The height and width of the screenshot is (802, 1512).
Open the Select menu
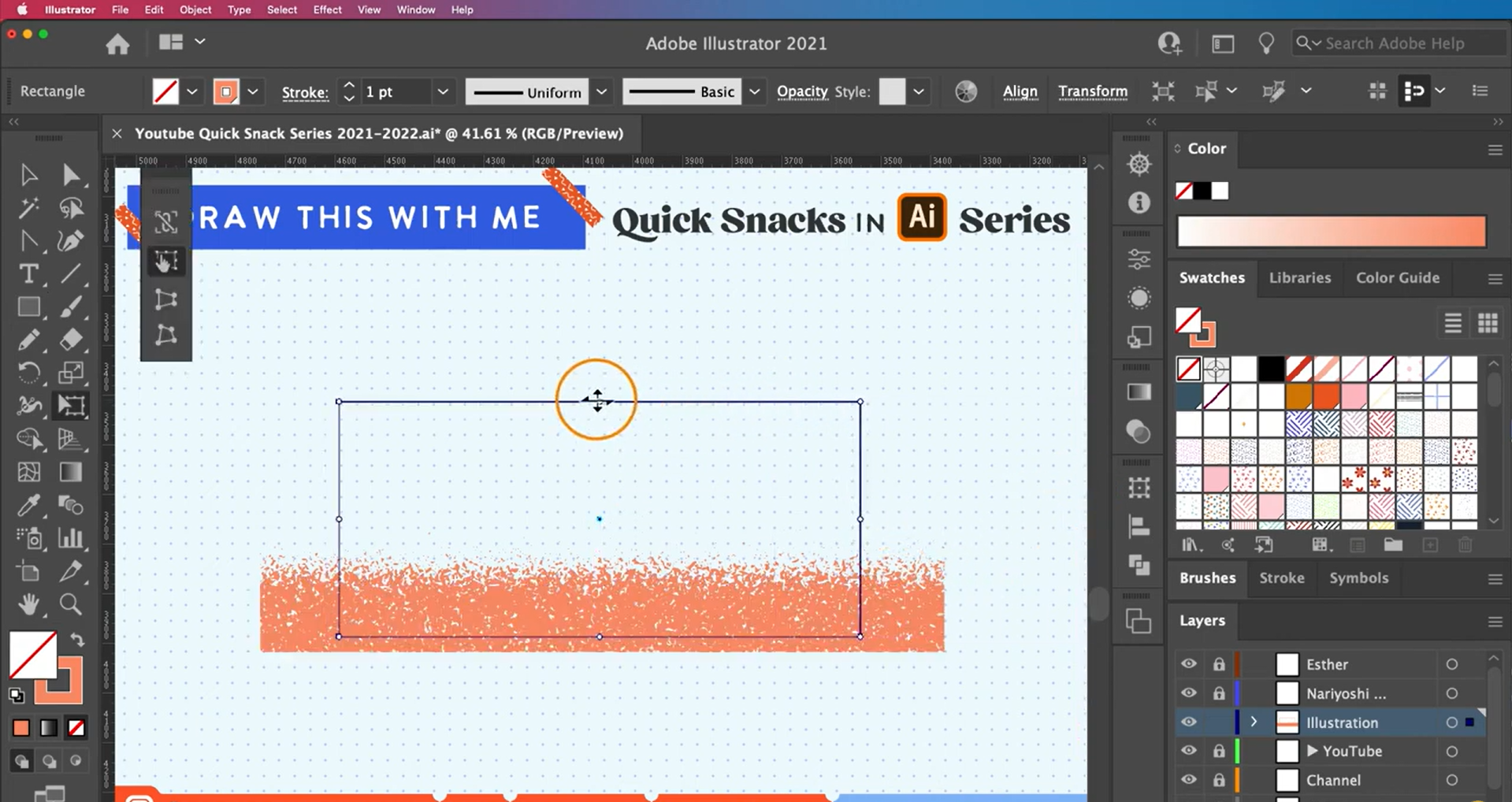coord(282,9)
